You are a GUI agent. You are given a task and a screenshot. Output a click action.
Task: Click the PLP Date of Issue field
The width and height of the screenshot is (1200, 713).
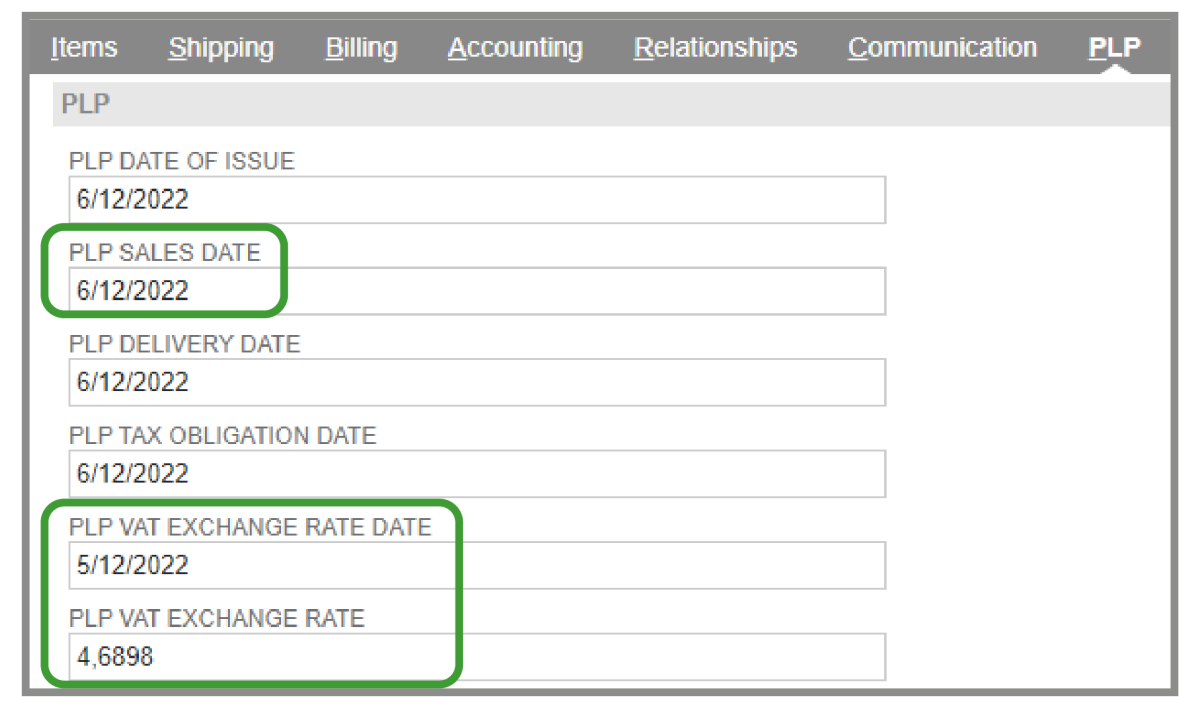pos(477,200)
